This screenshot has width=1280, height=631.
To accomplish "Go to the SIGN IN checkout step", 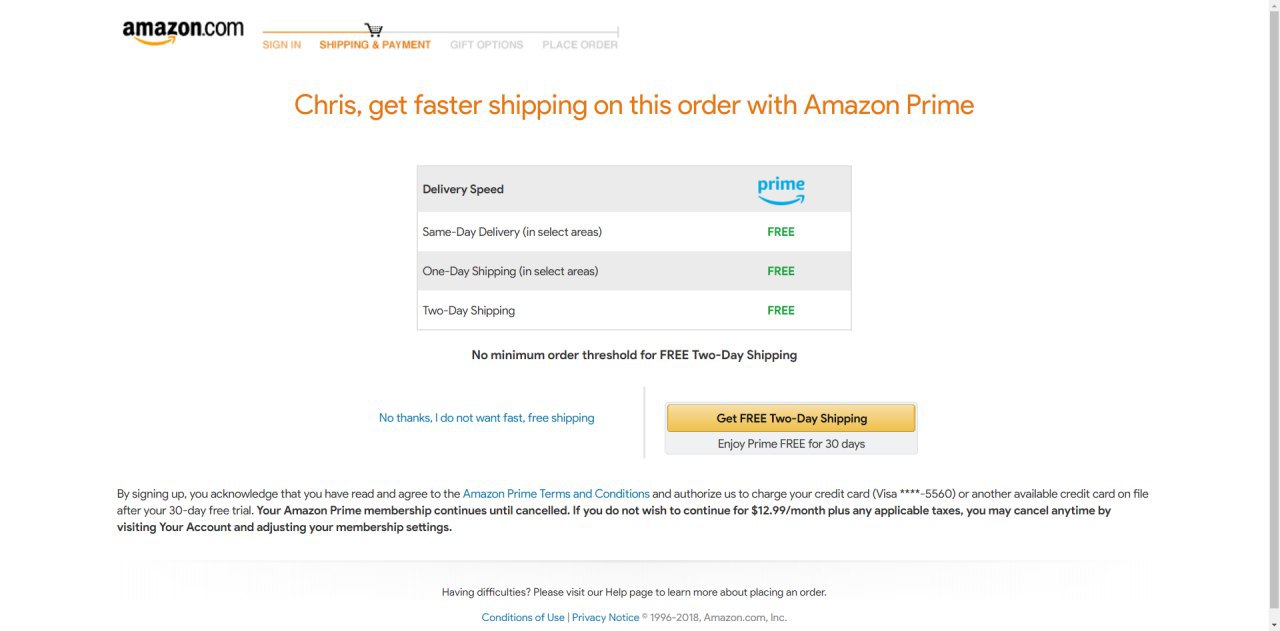I will [x=282, y=45].
